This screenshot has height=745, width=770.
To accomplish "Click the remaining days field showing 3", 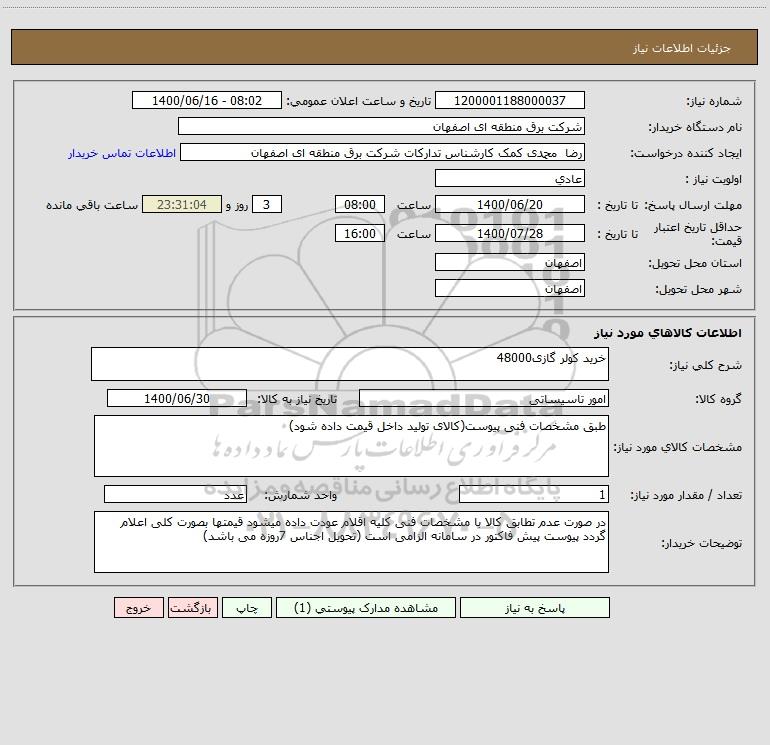I will point(267,204).
